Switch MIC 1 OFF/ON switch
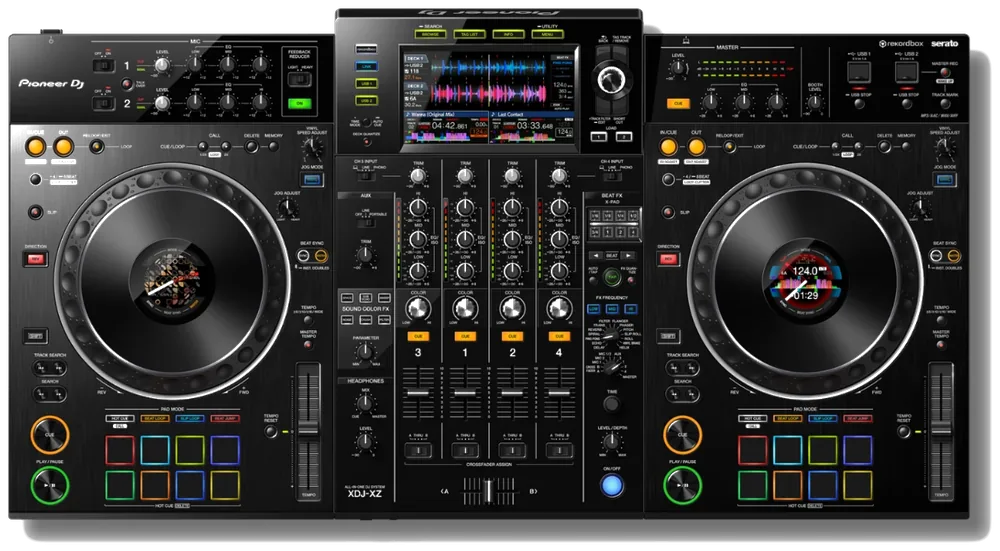The image size is (1000, 551). [x=104, y=65]
